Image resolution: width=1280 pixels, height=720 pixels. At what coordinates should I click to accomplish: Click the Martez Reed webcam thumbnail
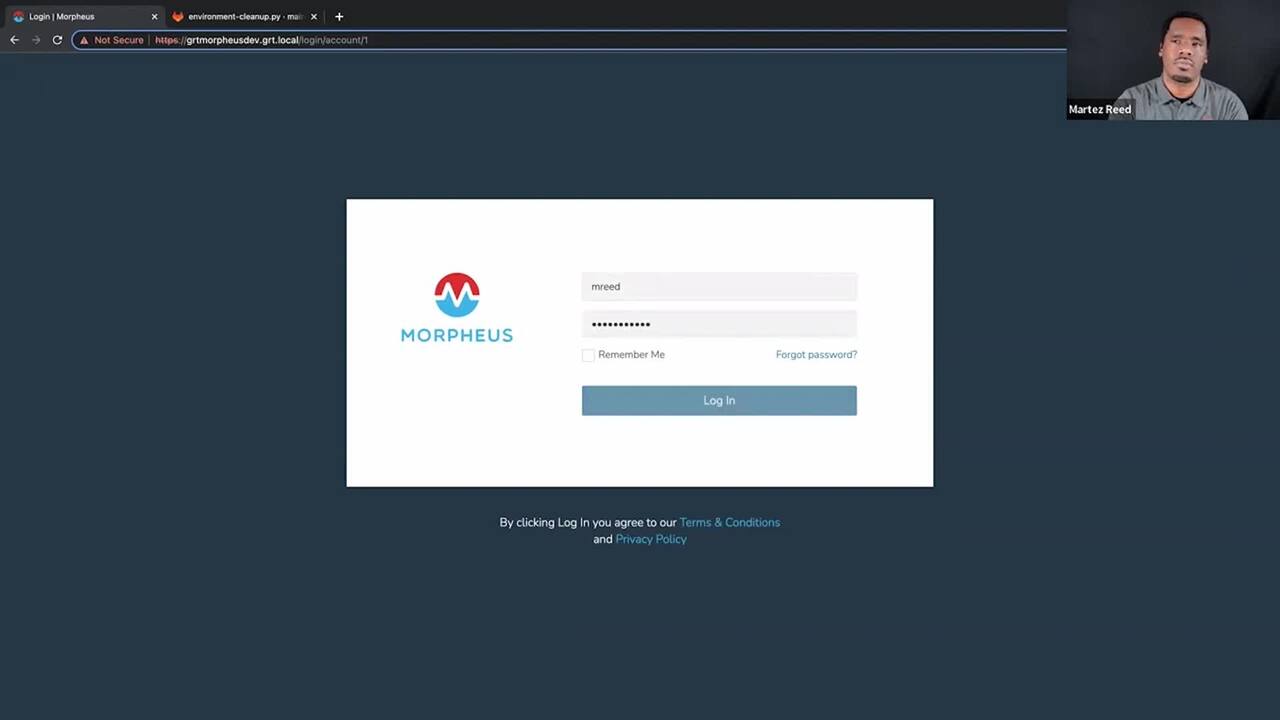pos(1172,60)
